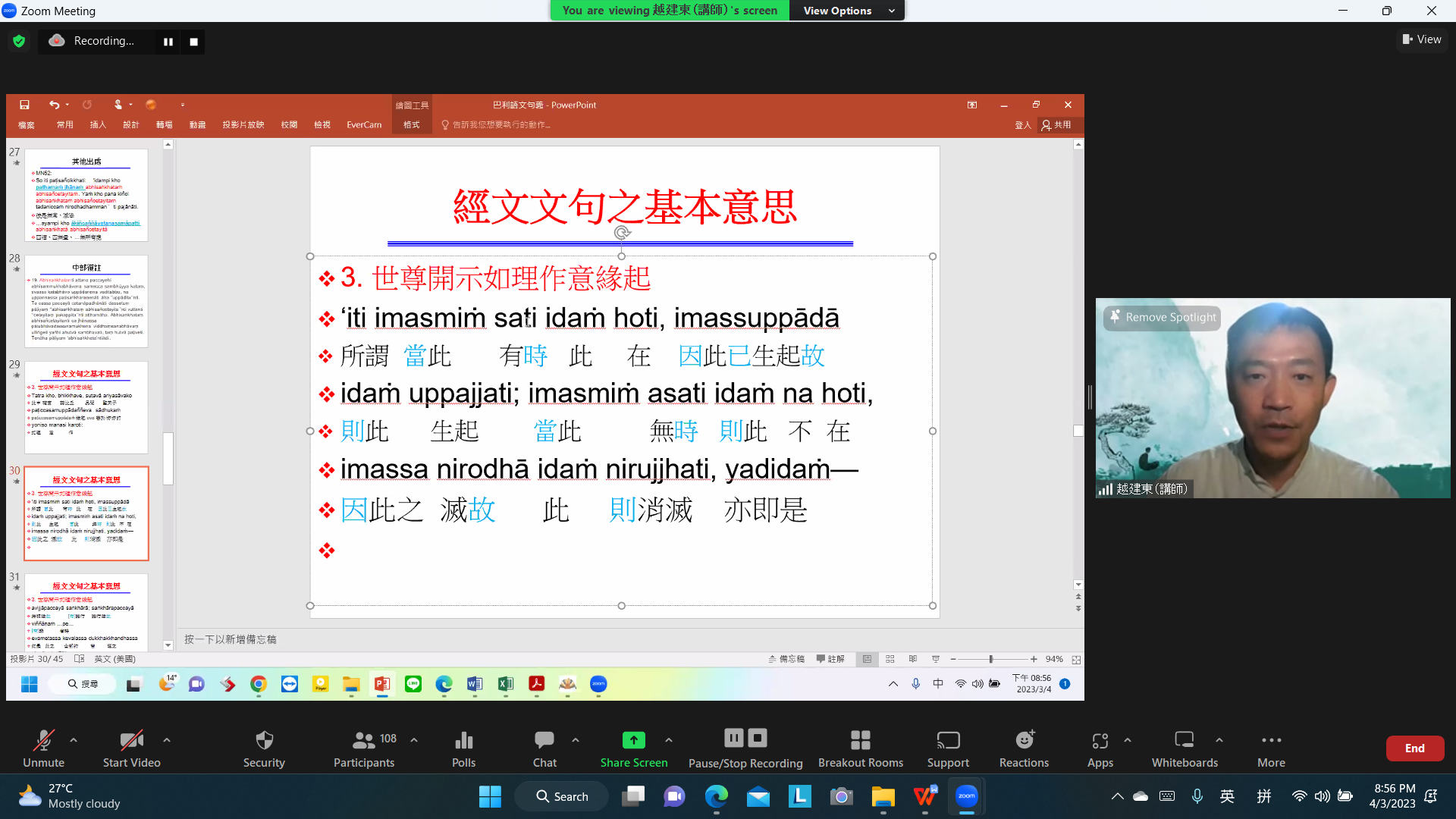Open Windows taskbar Search box

coord(562,796)
